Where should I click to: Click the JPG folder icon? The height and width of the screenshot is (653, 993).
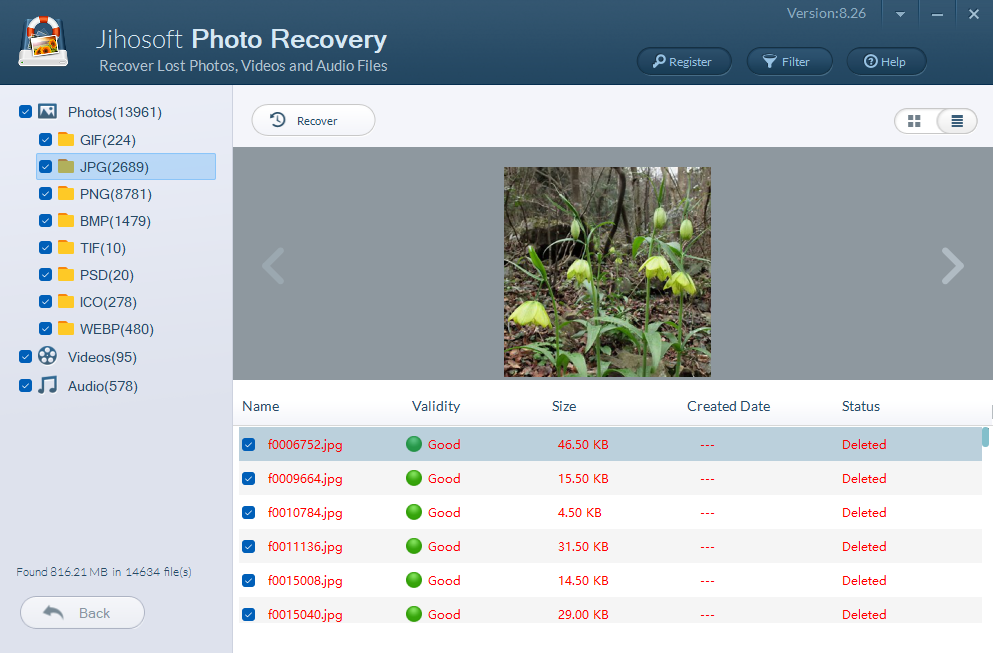(66, 166)
